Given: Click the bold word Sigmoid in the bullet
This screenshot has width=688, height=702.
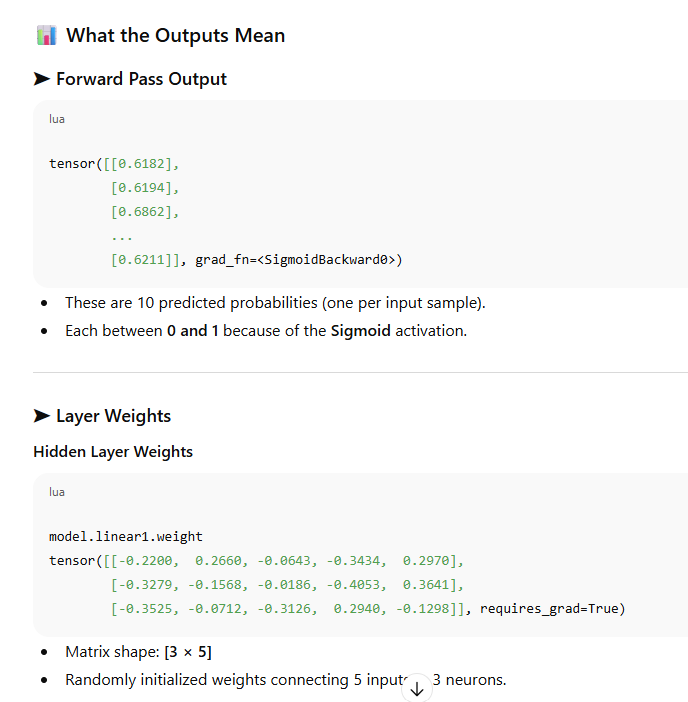Looking at the screenshot, I should 361,330.
